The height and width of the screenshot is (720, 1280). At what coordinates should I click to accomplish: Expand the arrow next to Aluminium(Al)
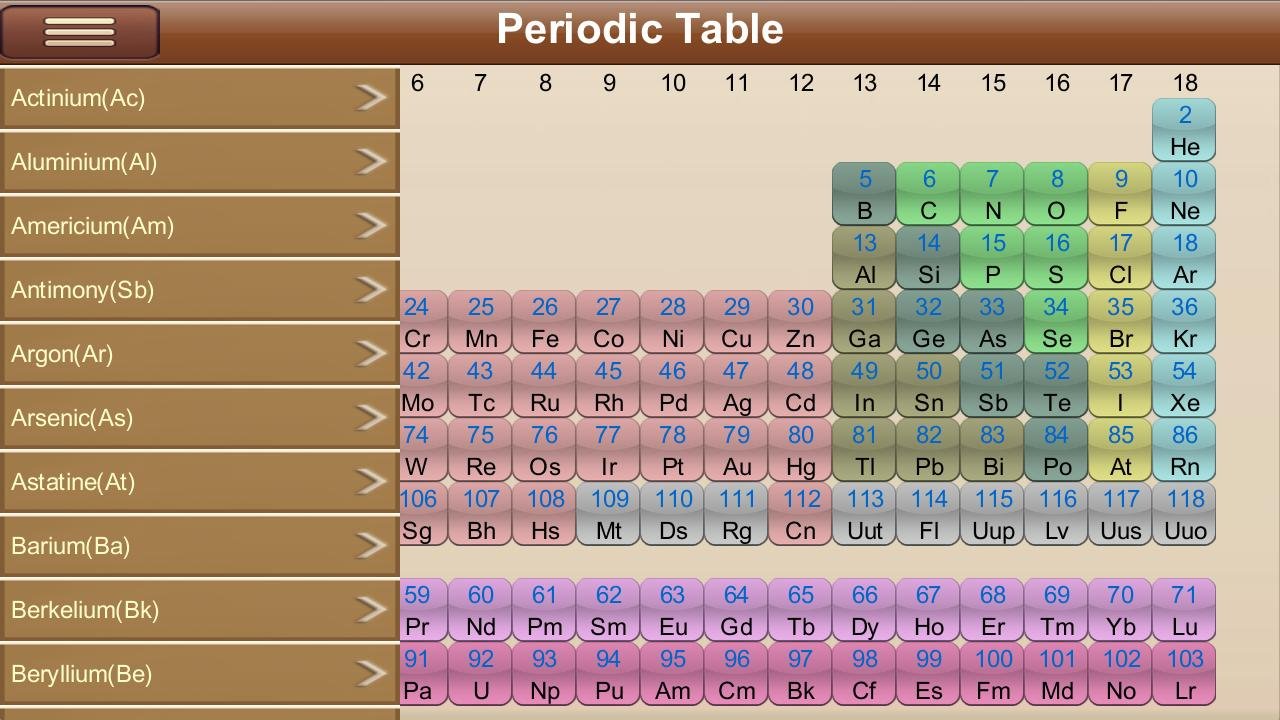pos(371,161)
